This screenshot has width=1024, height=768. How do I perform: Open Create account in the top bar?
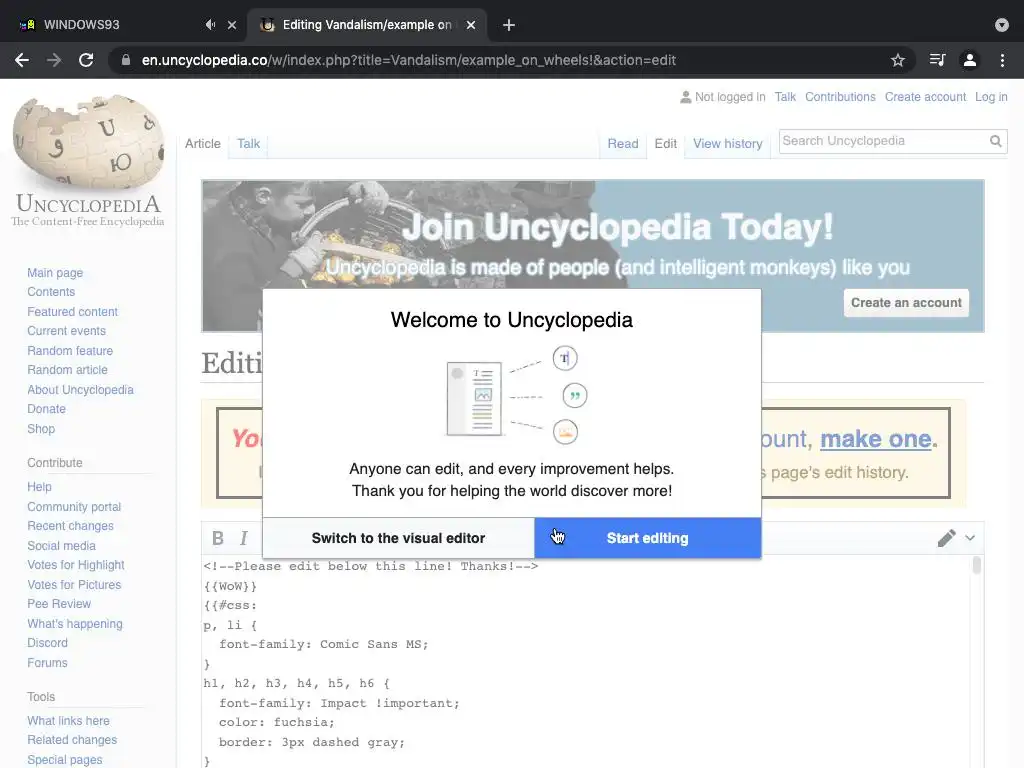click(x=925, y=97)
